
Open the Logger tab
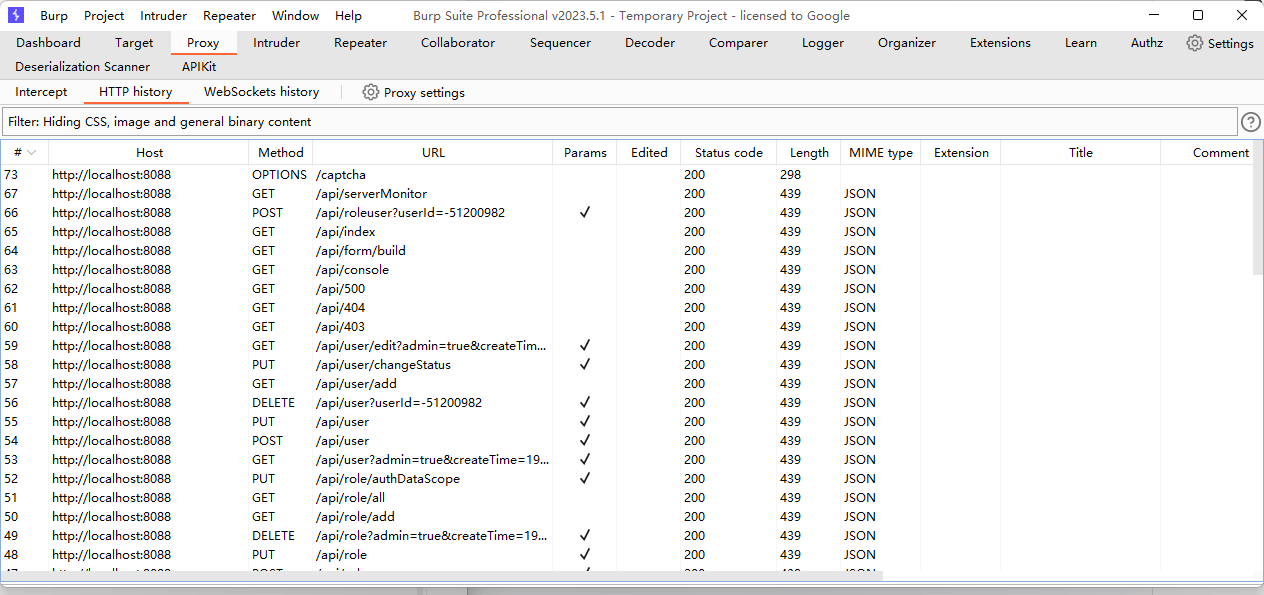pyautogui.click(x=823, y=43)
